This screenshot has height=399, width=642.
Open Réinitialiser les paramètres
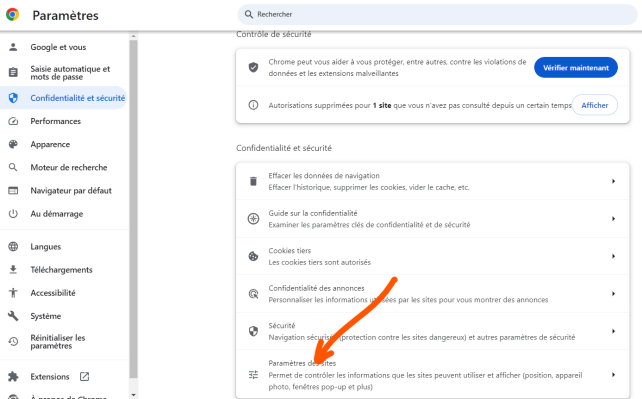58,342
